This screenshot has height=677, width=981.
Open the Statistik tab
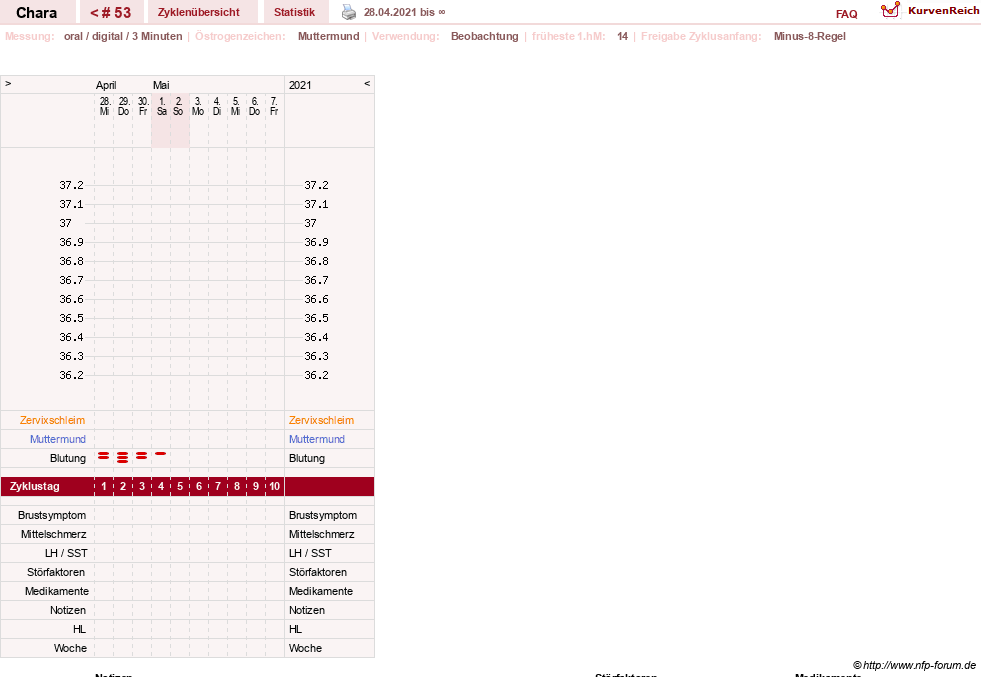(x=294, y=12)
